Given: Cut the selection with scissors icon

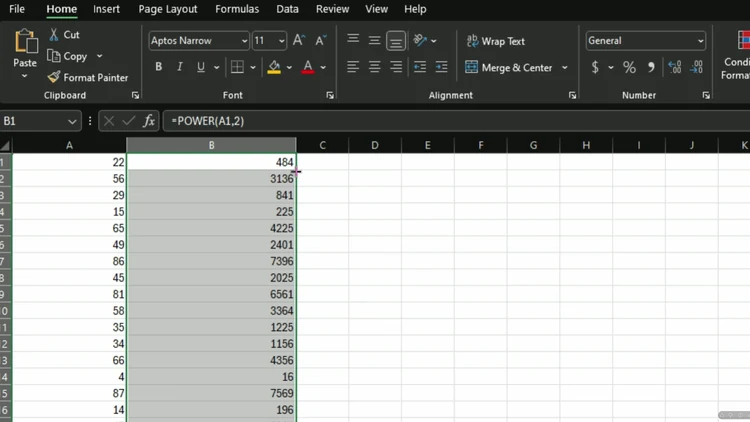Looking at the screenshot, I should (x=54, y=34).
